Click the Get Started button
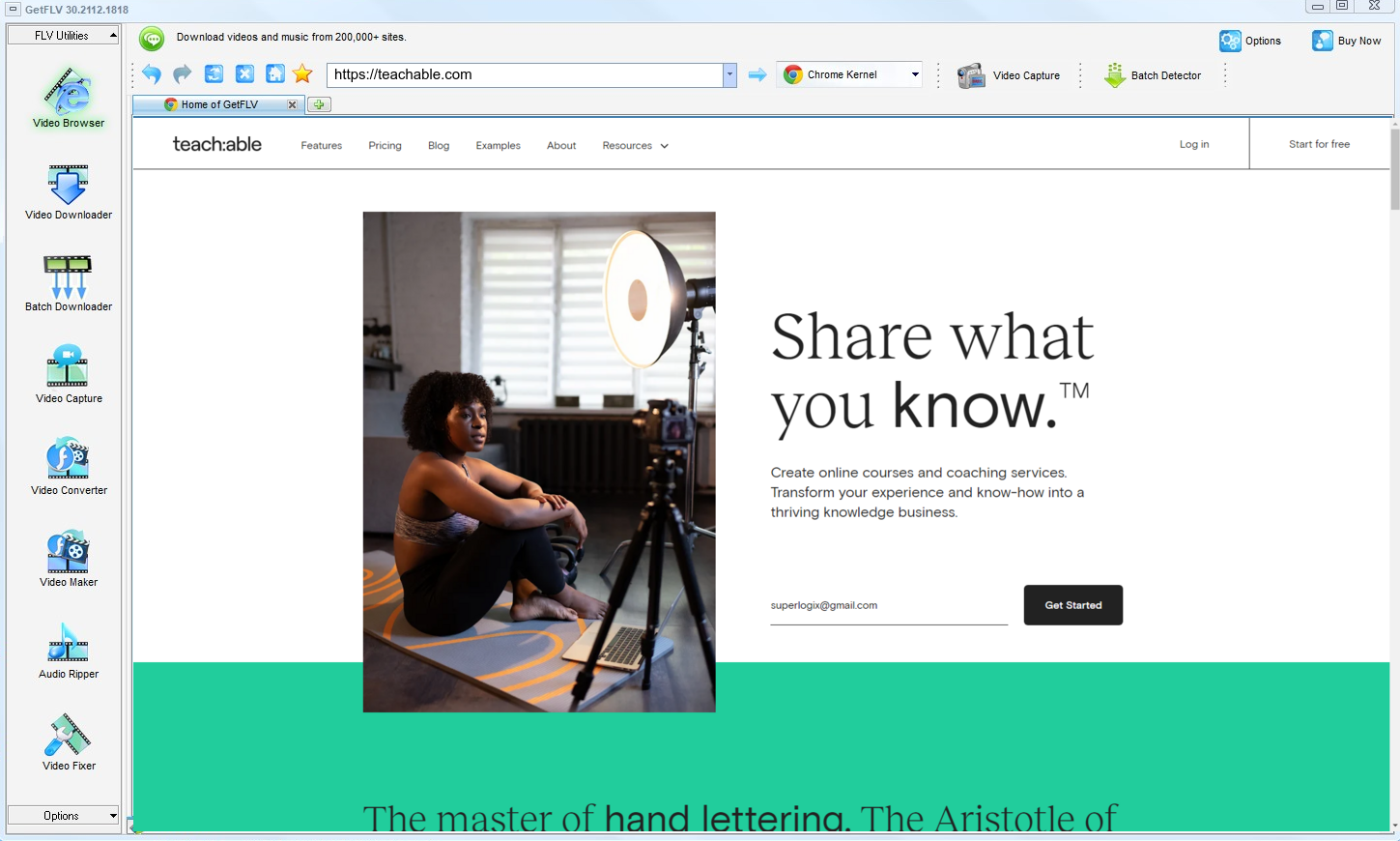Viewport: 1400px width, 841px height. 1072,605
